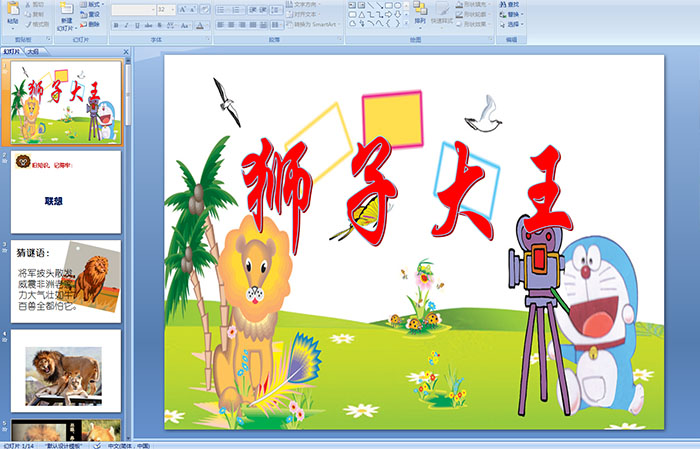Delete the current slide
Image resolution: width=700 pixels, height=449 pixels.
(90, 24)
